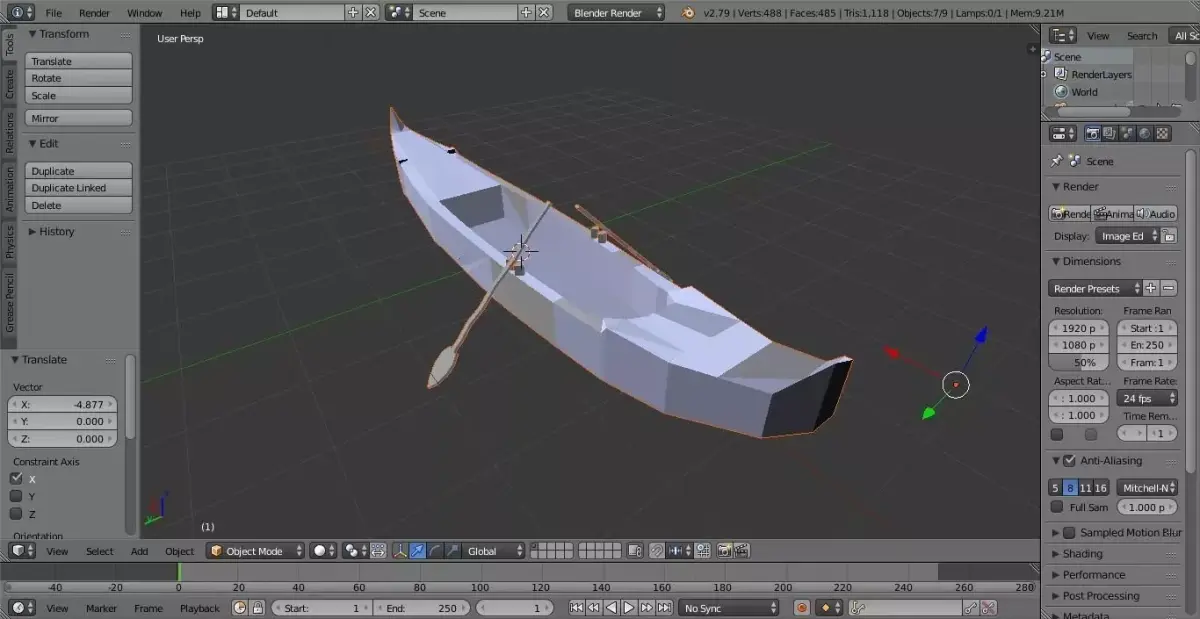The width and height of the screenshot is (1200, 619).
Task: Click the Mirror button
Action: tap(78, 118)
